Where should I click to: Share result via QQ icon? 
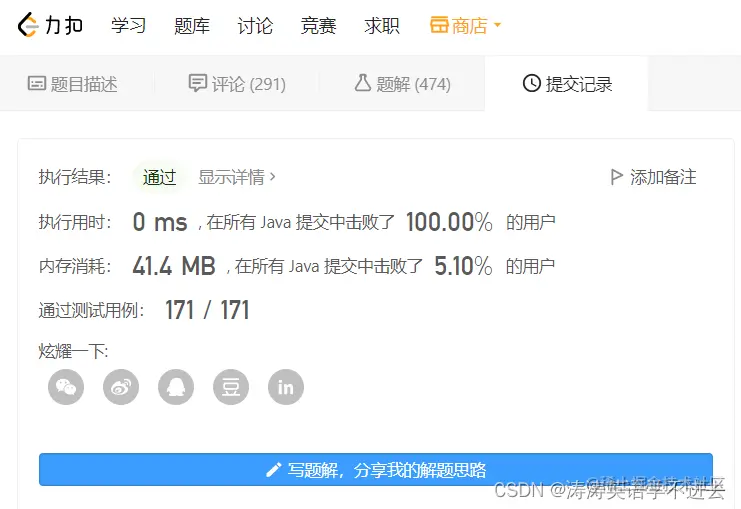tap(176, 387)
